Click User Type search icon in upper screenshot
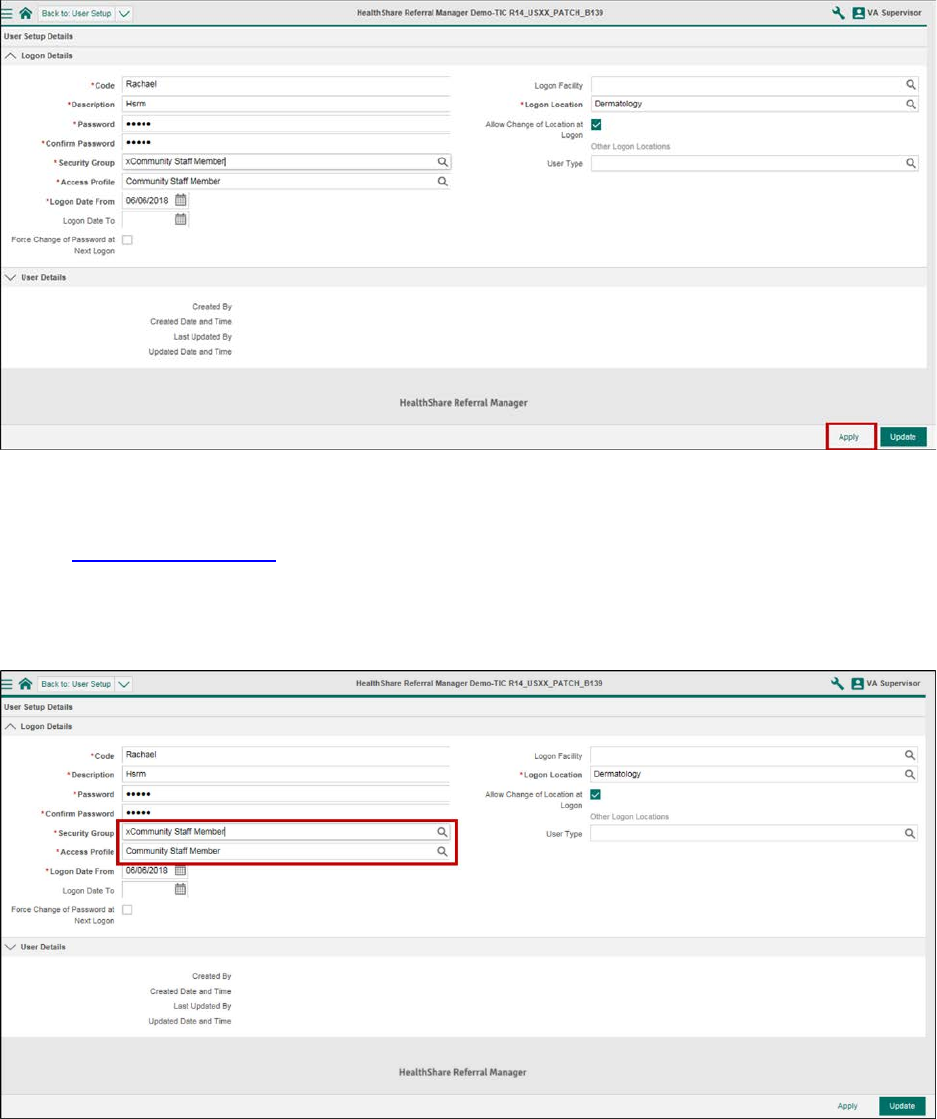Screen dimensions: 937x1119 (911, 163)
